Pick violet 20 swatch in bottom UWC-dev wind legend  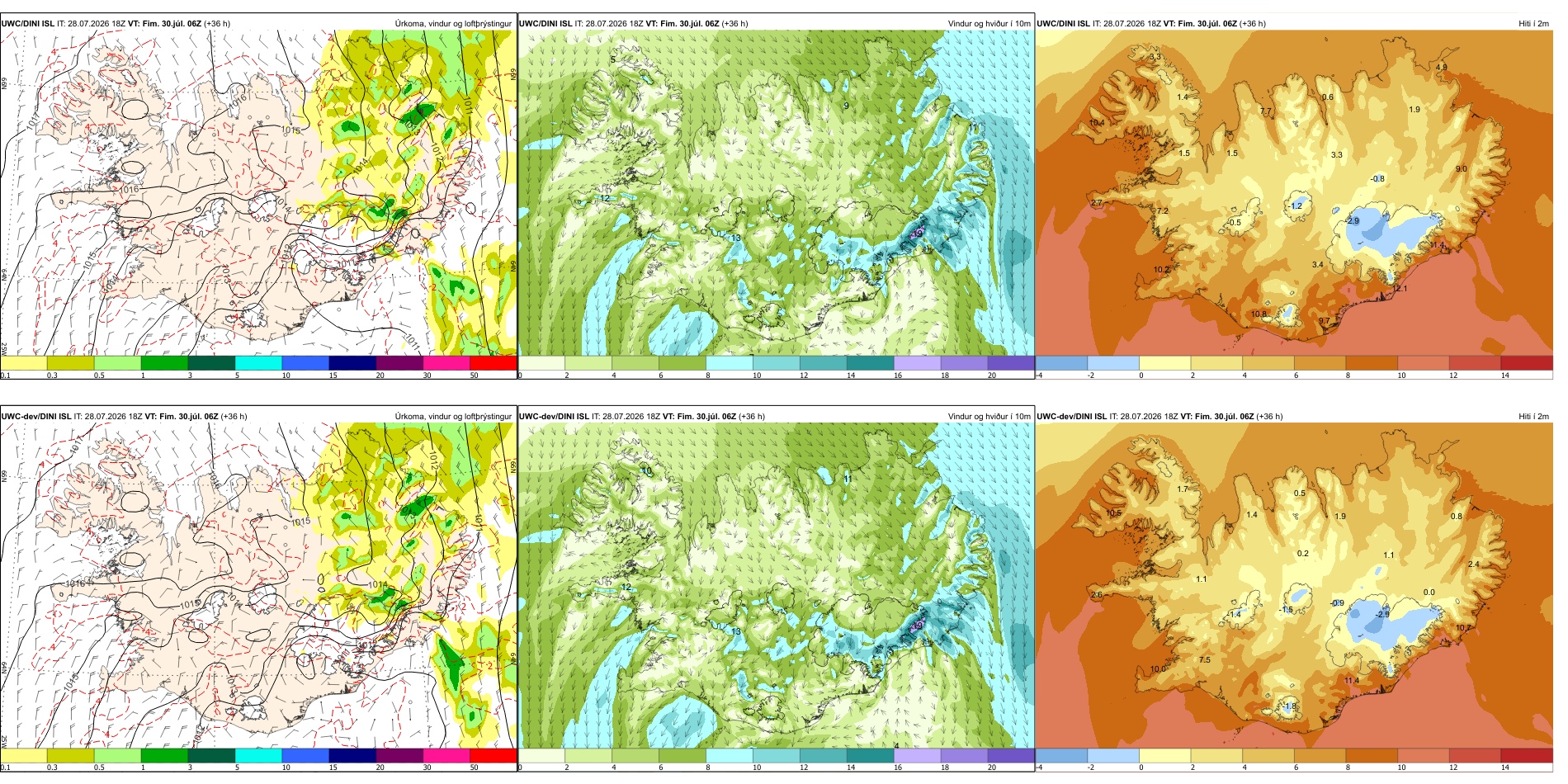pos(1011,756)
